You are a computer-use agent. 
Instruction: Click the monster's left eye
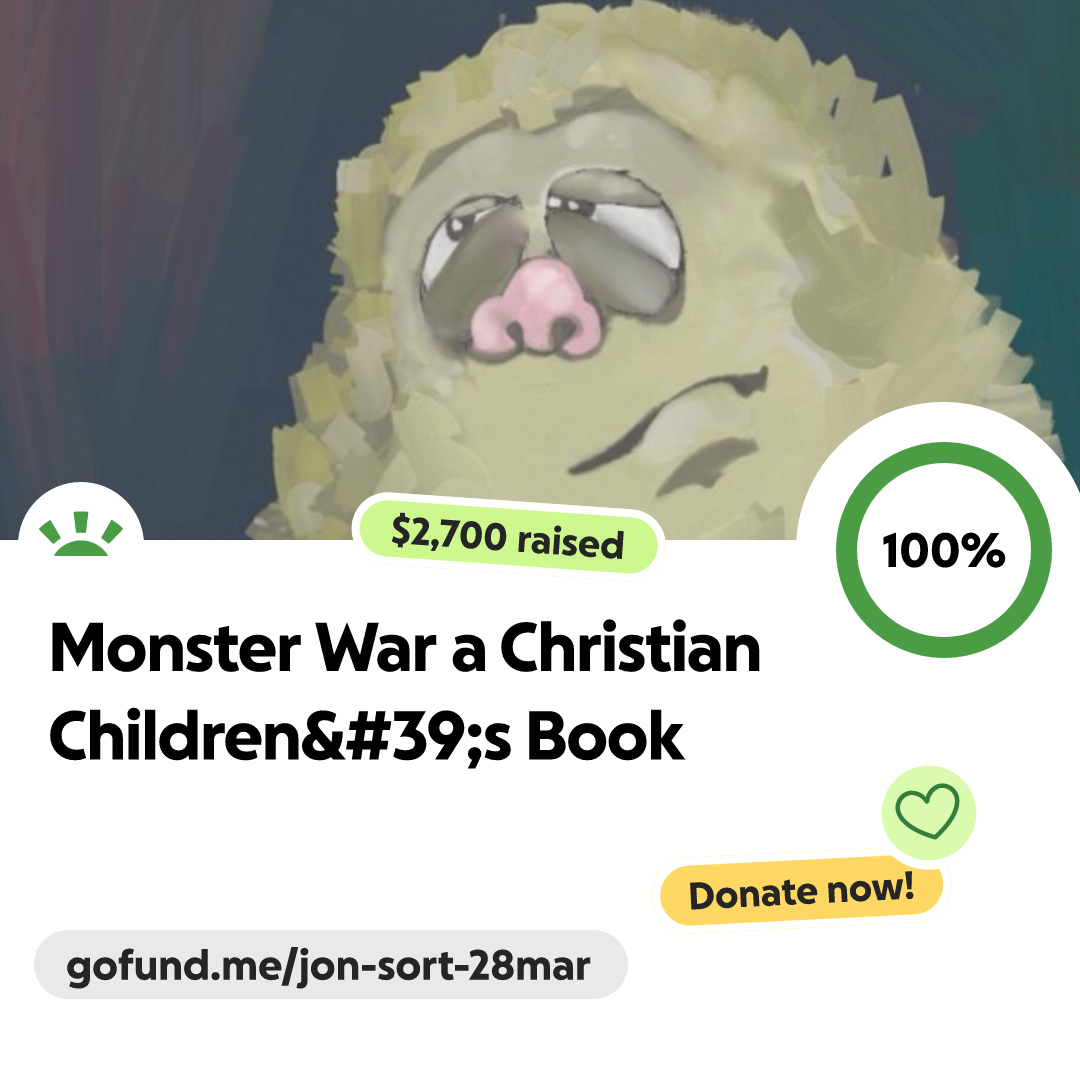472,257
